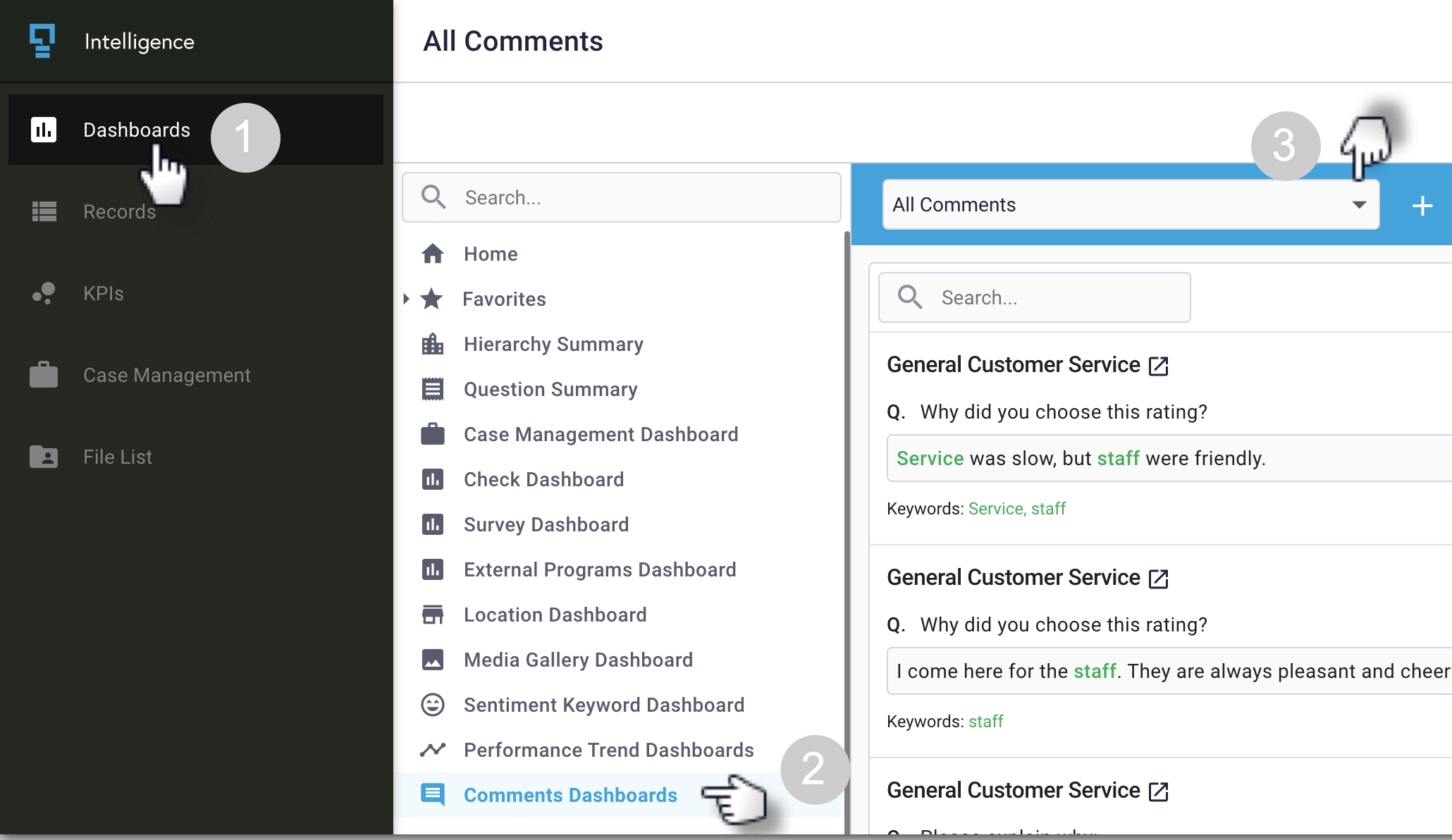This screenshot has width=1452, height=840.
Task: Select Performance Trend Dashboards
Action: 608,750
